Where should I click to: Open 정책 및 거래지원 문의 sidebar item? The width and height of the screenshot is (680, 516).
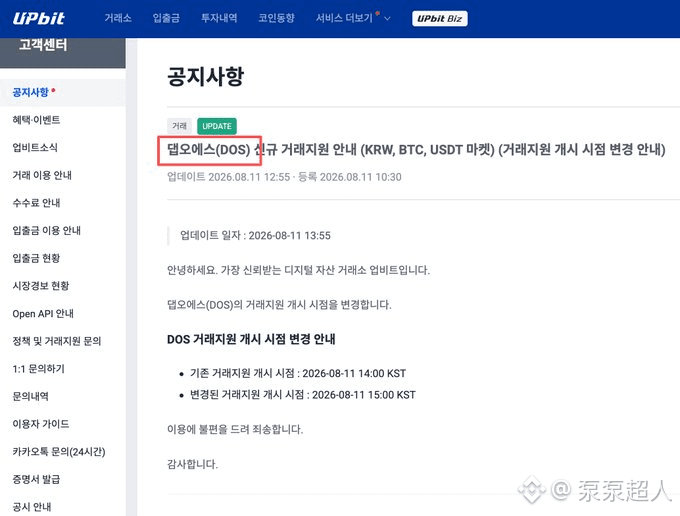tap(57, 341)
